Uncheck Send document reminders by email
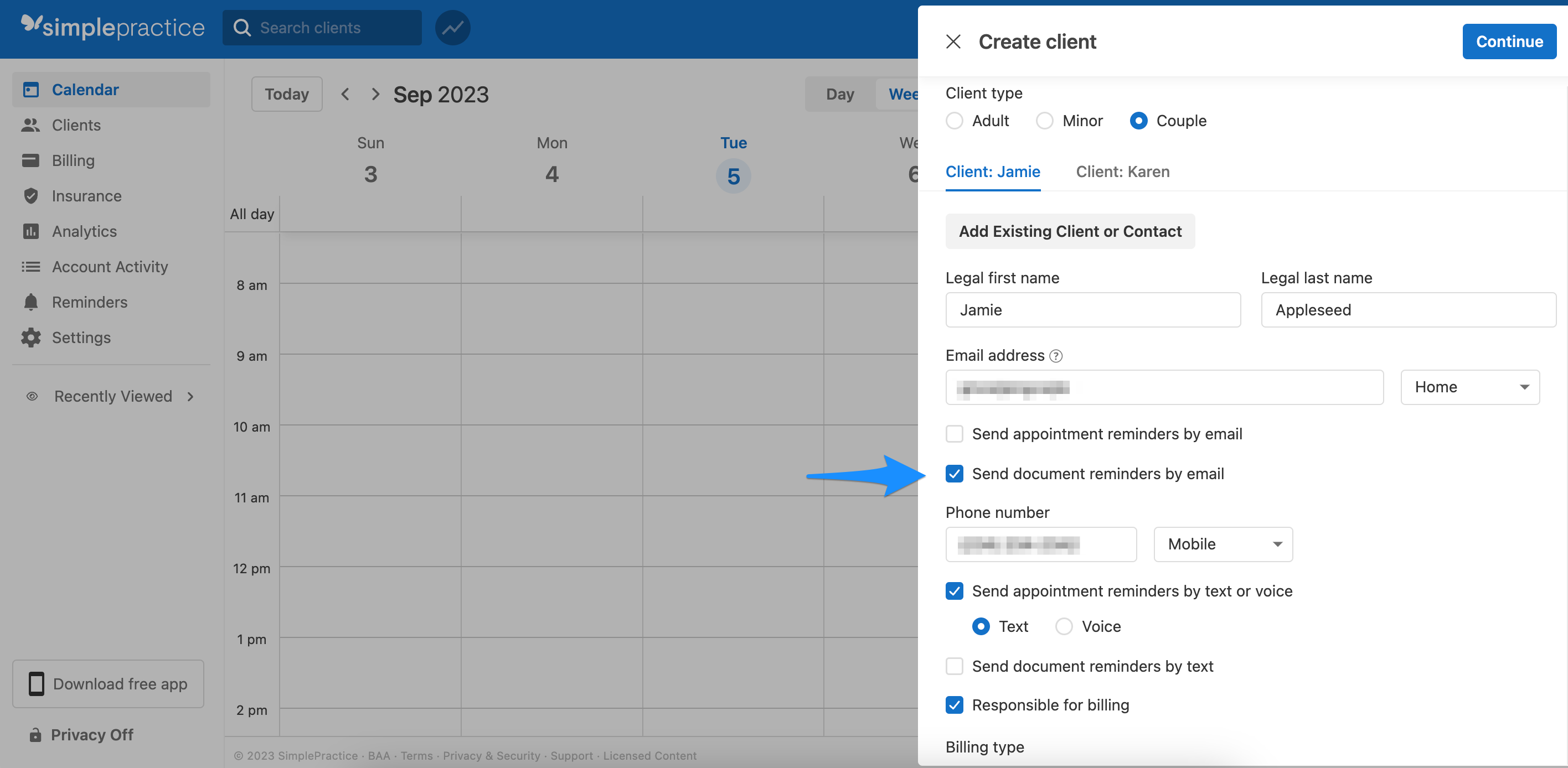Screen dimensions: 1568x768 click(x=955, y=474)
